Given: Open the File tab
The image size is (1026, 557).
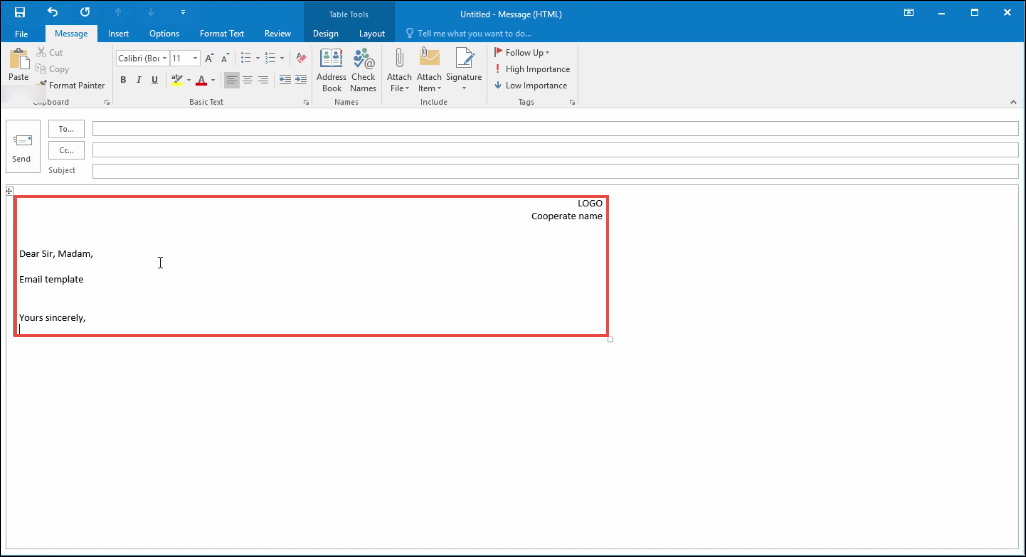Looking at the screenshot, I should (x=22, y=33).
